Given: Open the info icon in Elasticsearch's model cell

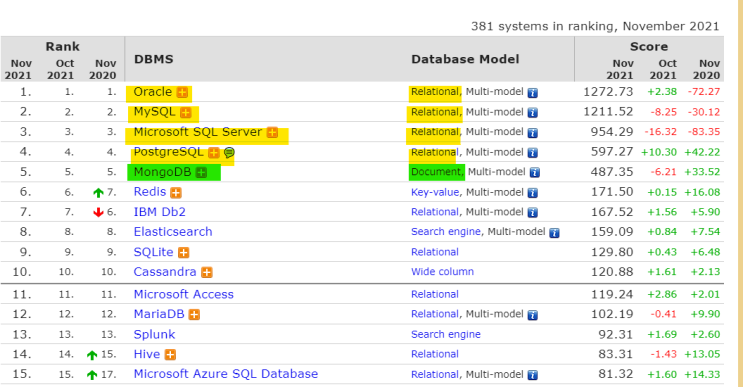Looking at the screenshot, I should click(x=554, y=233).
